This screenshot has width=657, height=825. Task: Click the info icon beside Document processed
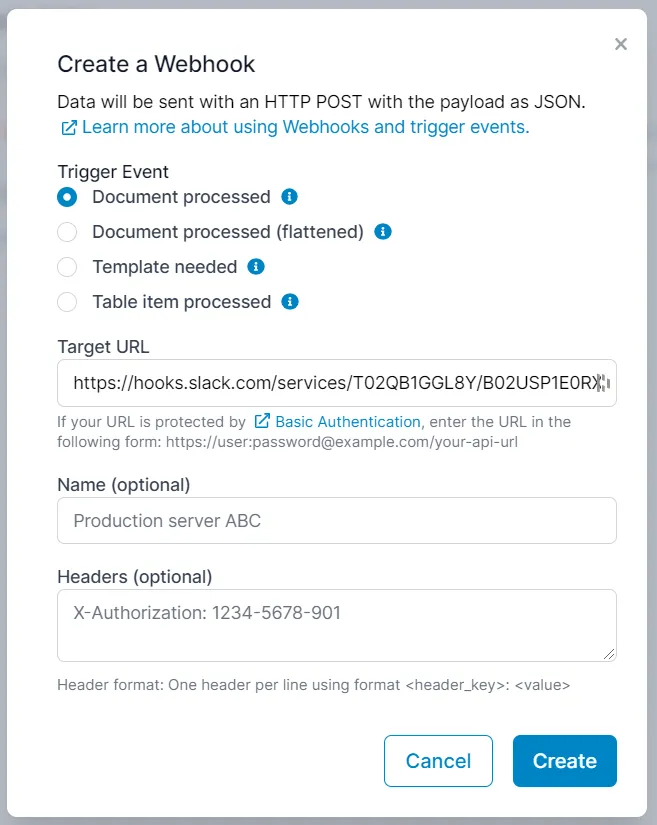[290, 197]
